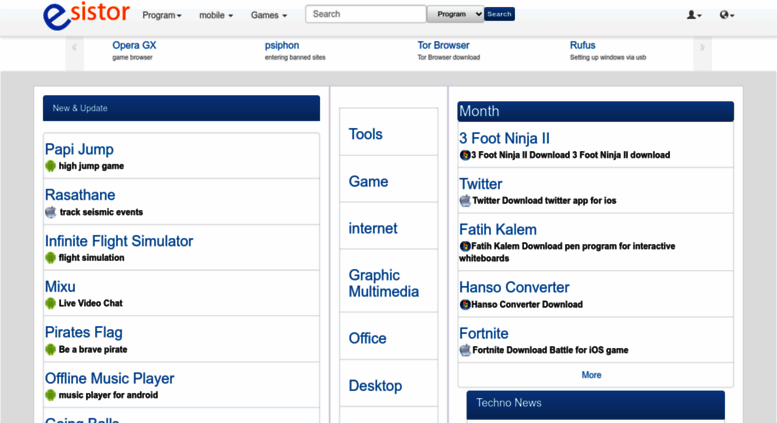The width and height of the screenshot is (777, 423).
Task: Click Apple icon beside Twitter Download text
Action: pos(465,201)
